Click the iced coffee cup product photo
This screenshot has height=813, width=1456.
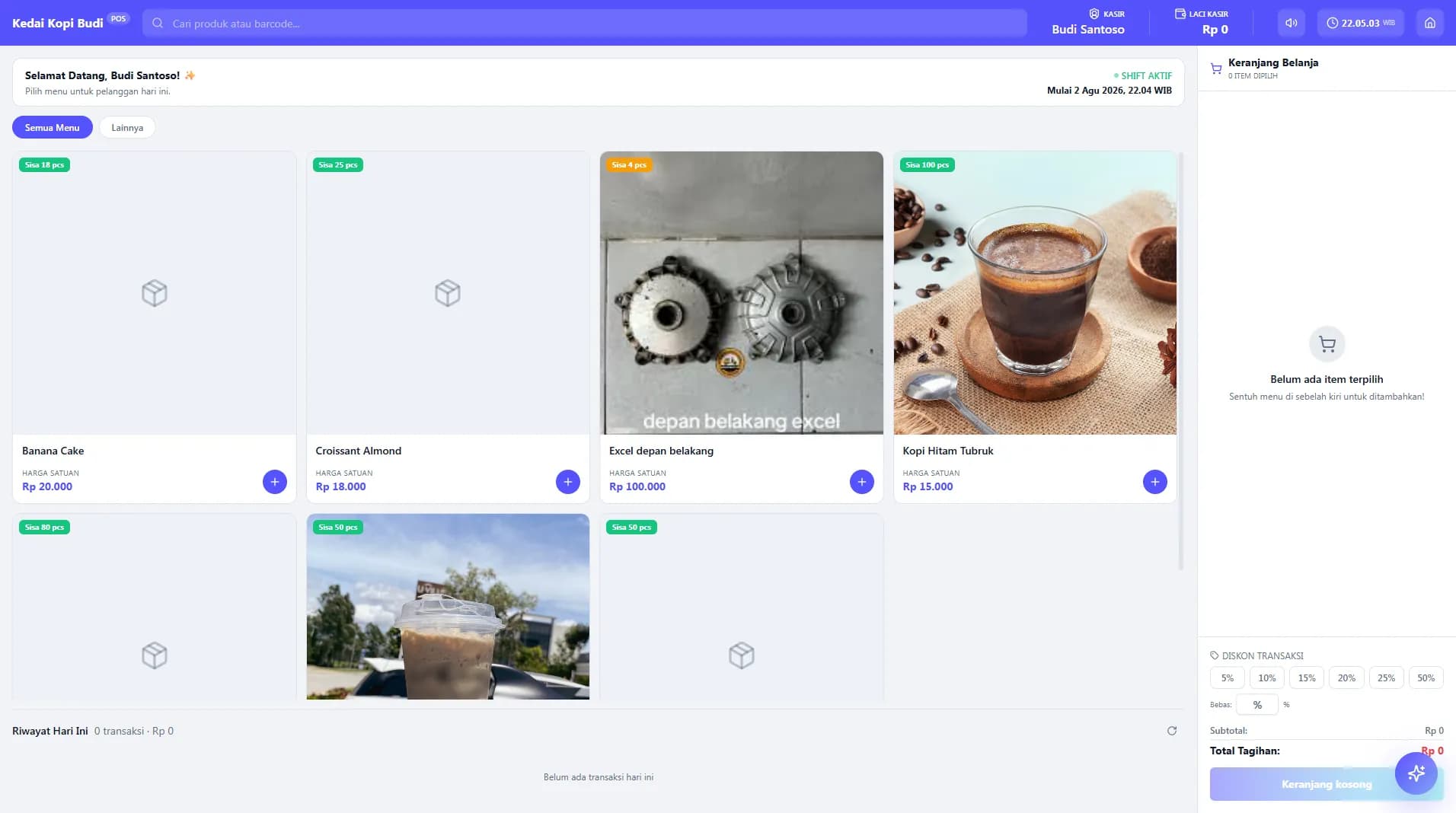click(x=448, y=607)
